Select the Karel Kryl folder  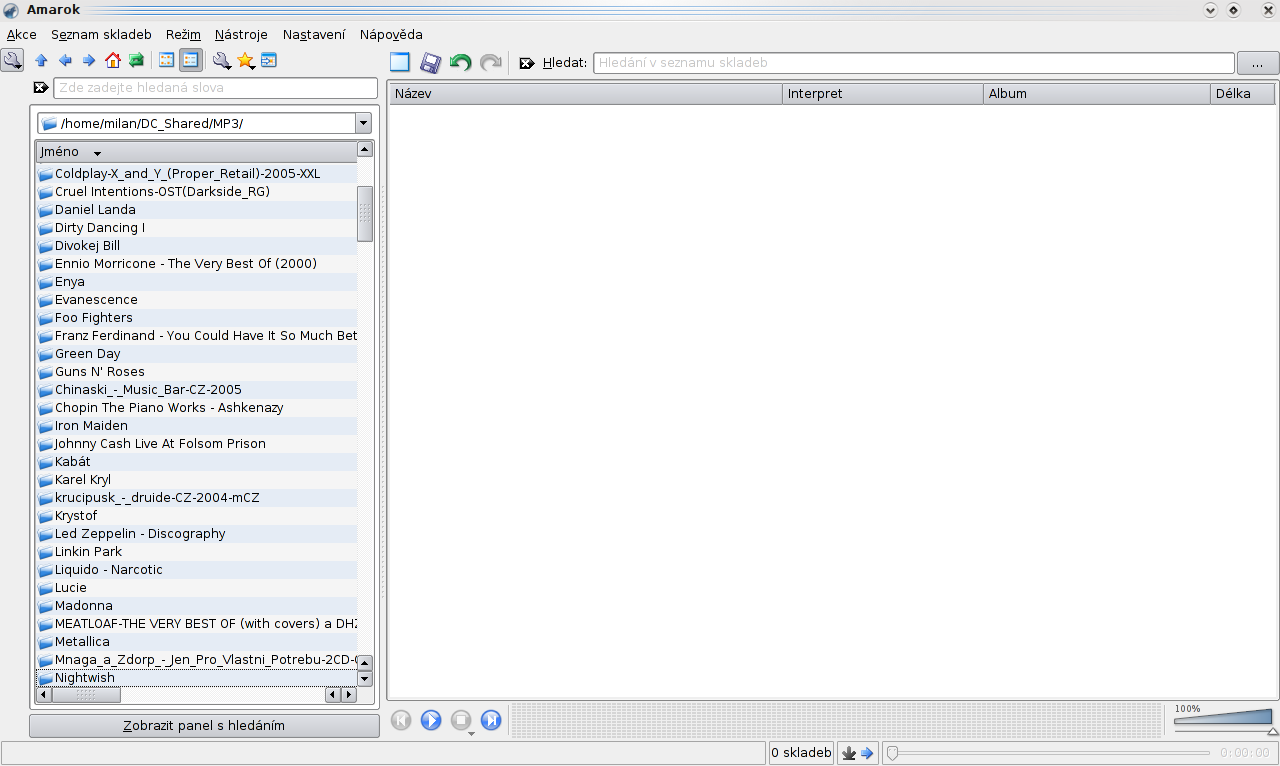83,480
